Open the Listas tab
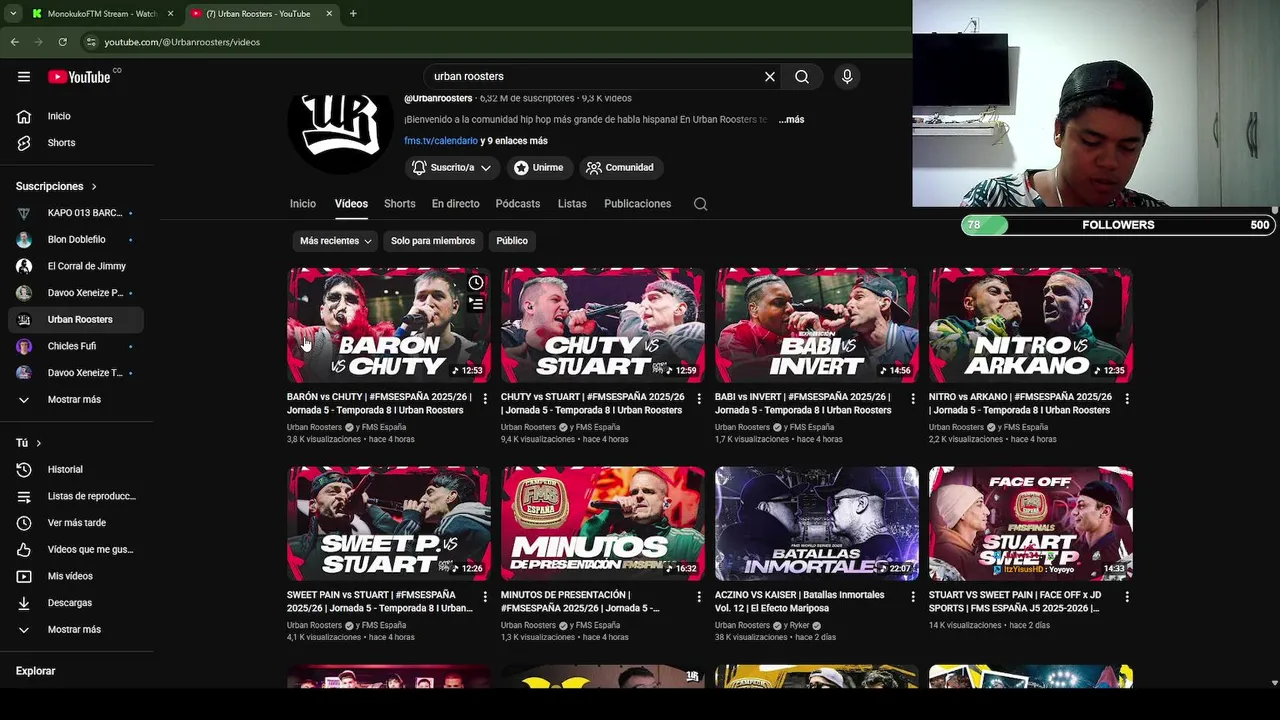1280x720 pixels. coord(572,204)
